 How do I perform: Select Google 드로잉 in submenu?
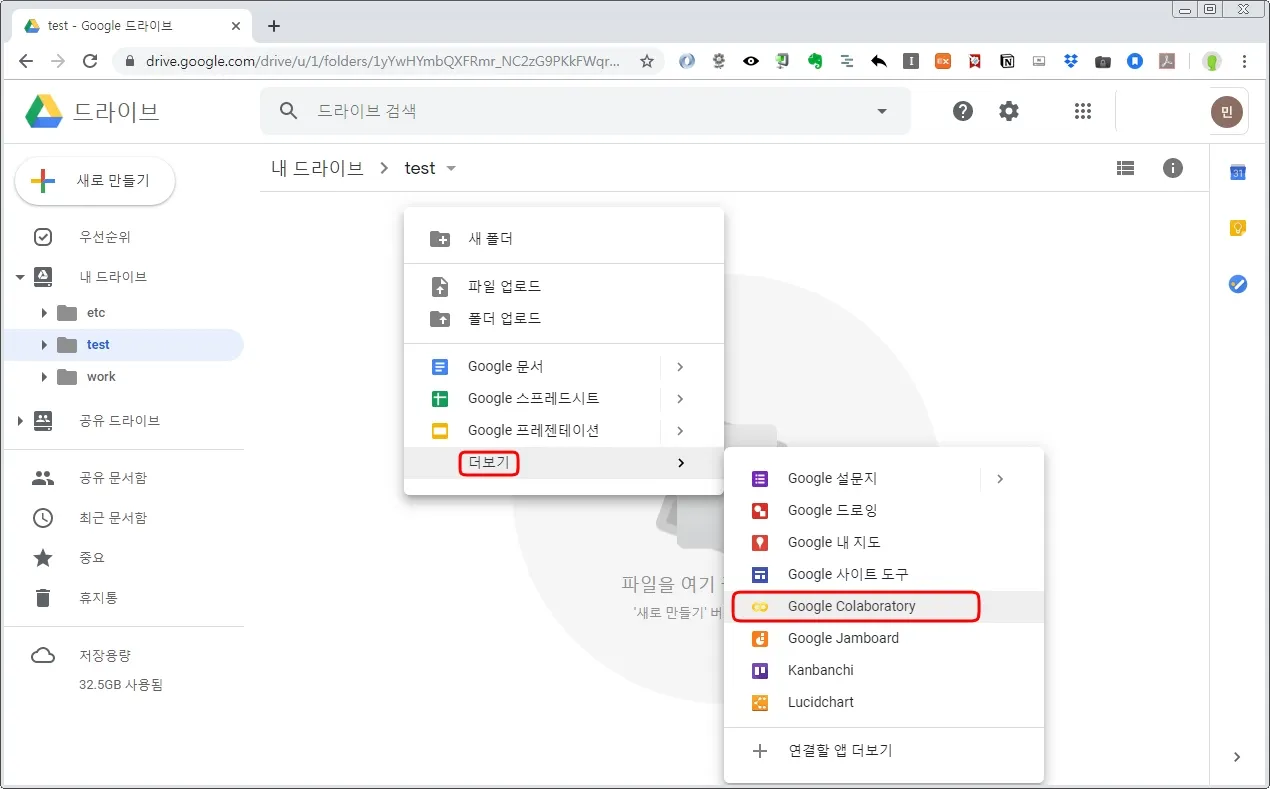884,511
